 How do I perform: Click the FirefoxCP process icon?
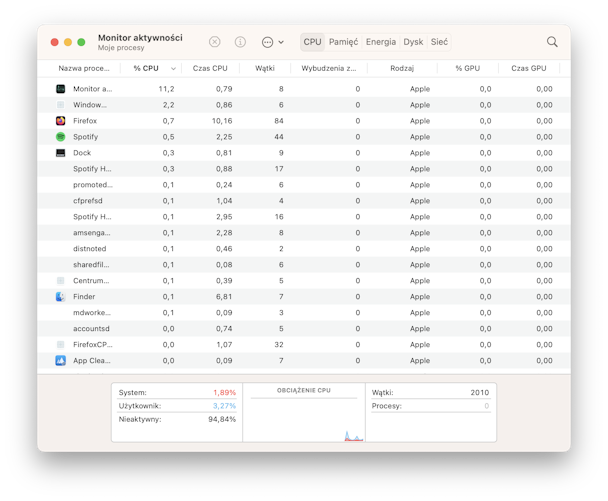pyautogui.click(x=60, y=344)
